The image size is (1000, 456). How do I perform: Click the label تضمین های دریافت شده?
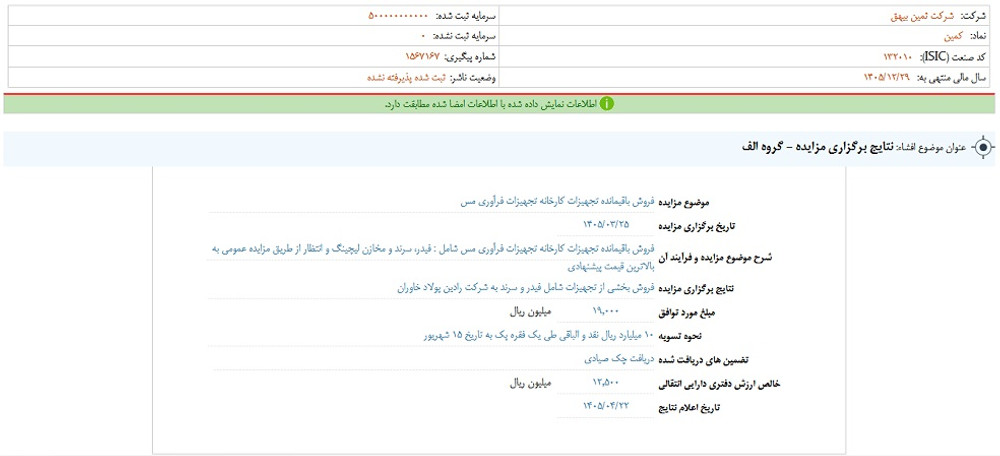[x=702, y=360]
